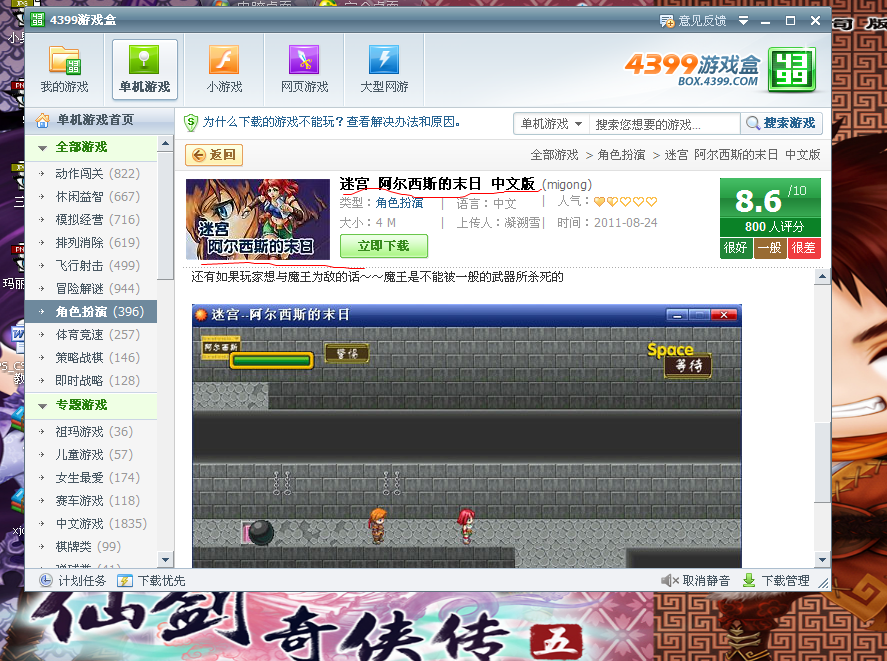Click description scrollbar up arrow
This screenshot has height=661, width=887.
pos(822,277)
